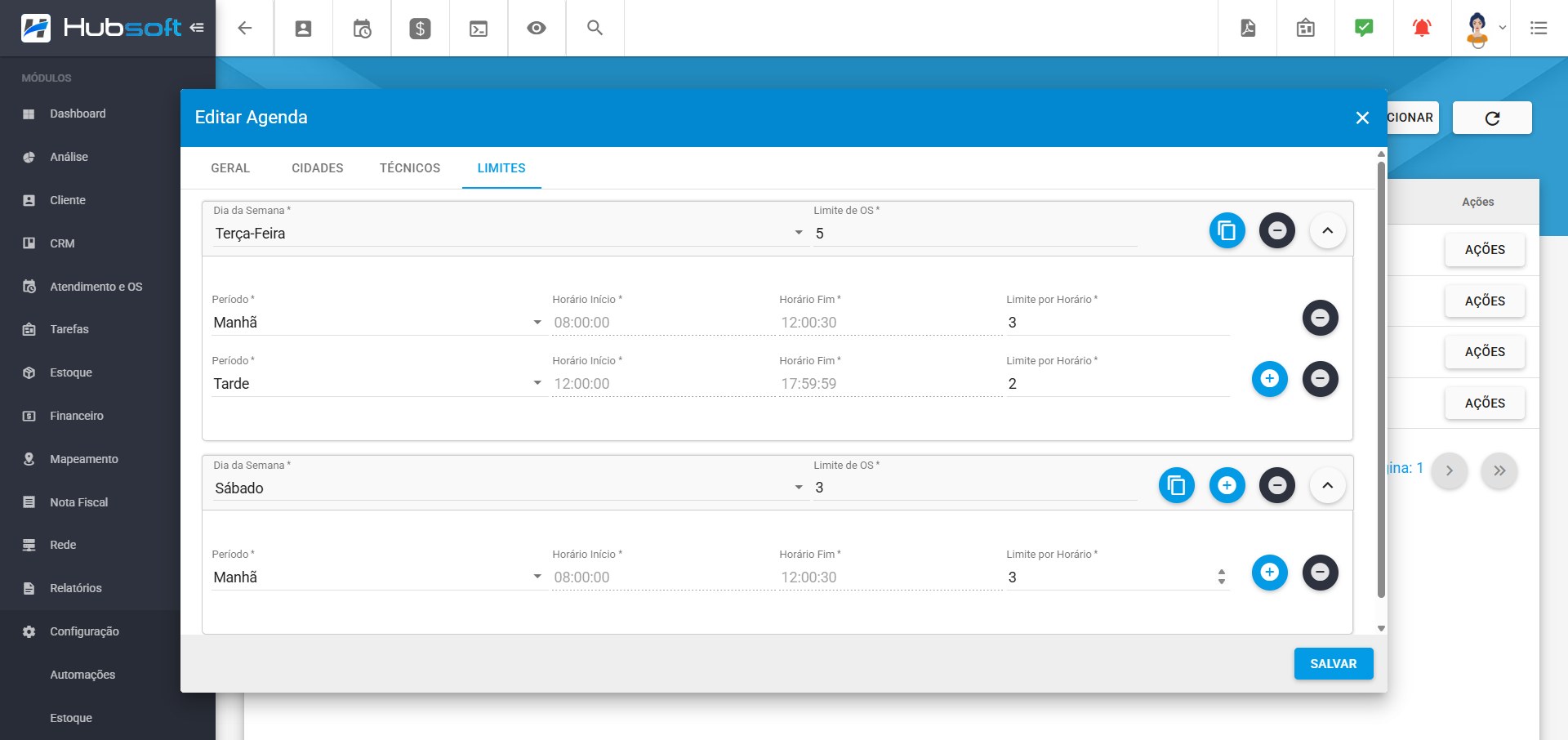Open the client card icon in the top bar
Image resolution: width=1568 pixels, height=740 pixels.
tap(303, 28)
